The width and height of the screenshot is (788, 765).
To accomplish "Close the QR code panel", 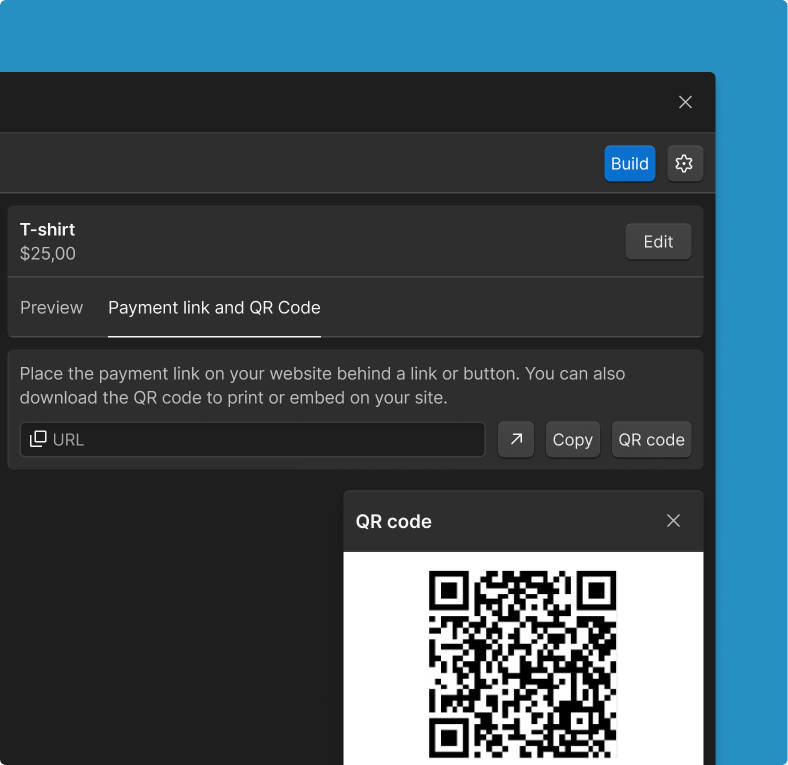I will [x=673, y=521].
